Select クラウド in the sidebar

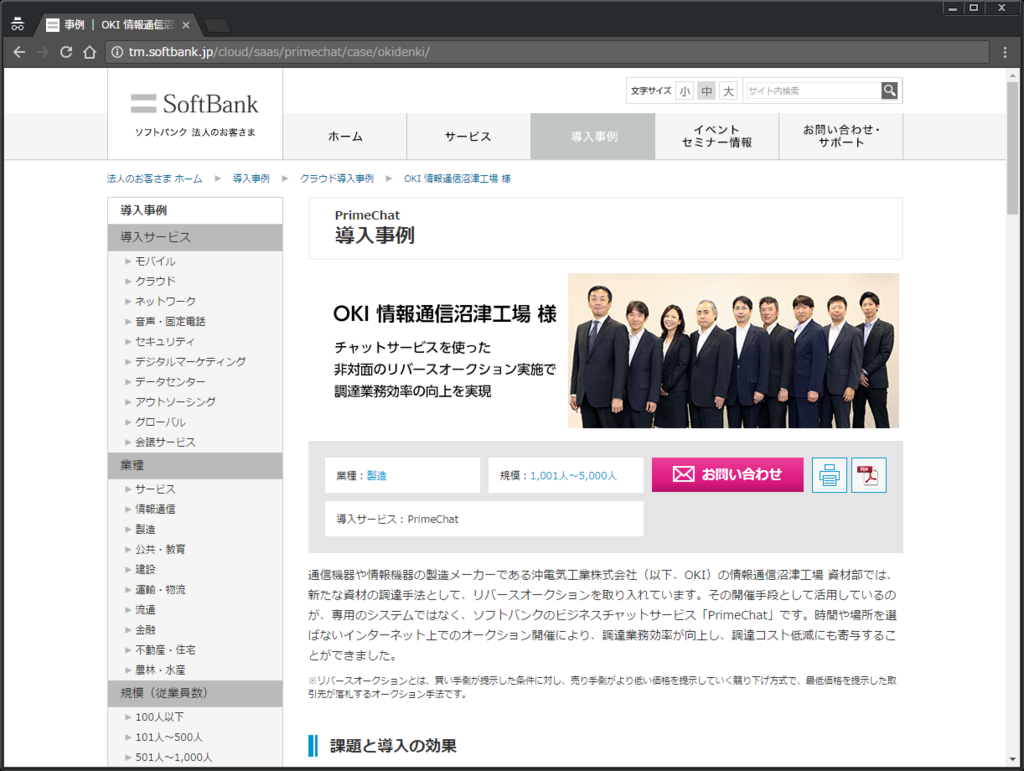coord(155,281)
